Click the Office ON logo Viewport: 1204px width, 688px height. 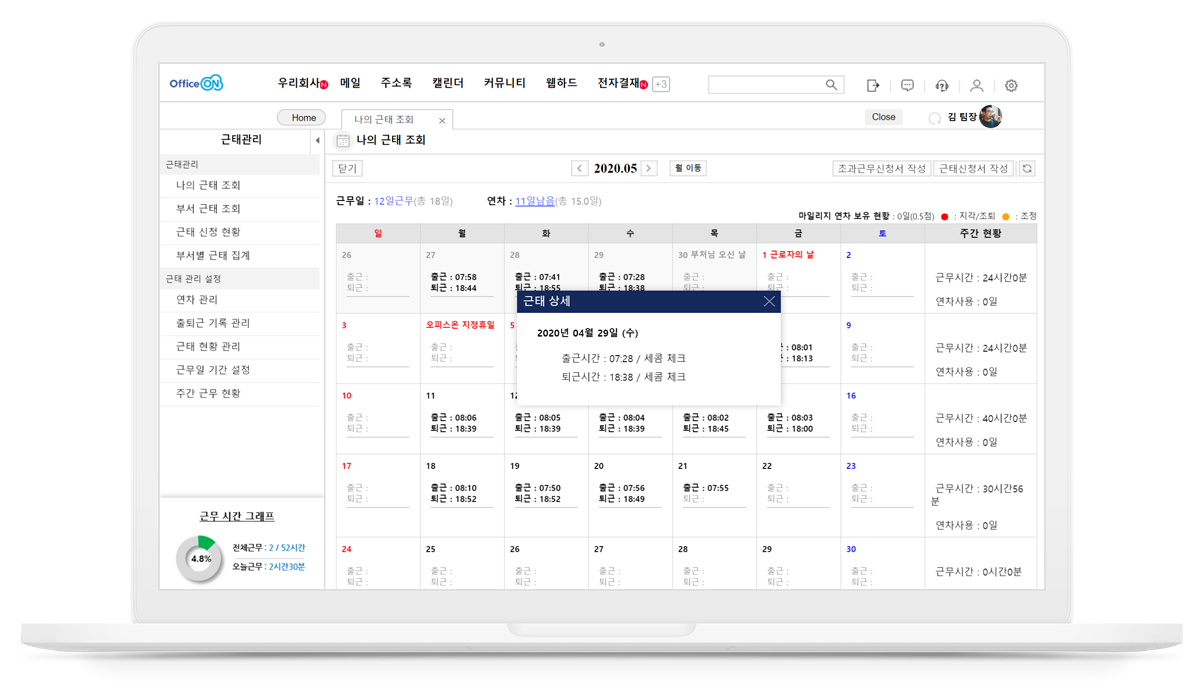tap(196, 84)
